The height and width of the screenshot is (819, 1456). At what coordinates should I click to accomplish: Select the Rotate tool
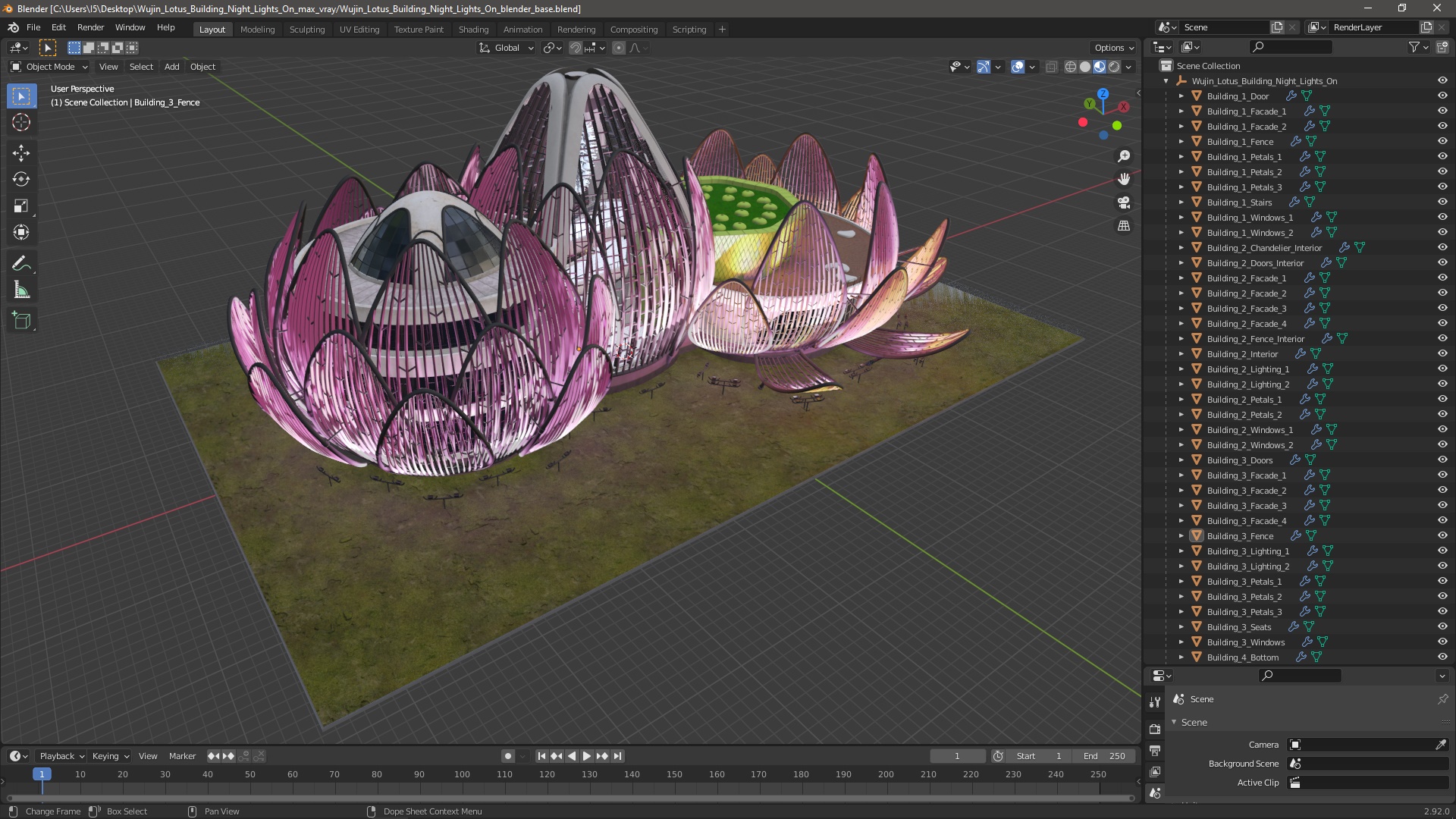[21, 180]
